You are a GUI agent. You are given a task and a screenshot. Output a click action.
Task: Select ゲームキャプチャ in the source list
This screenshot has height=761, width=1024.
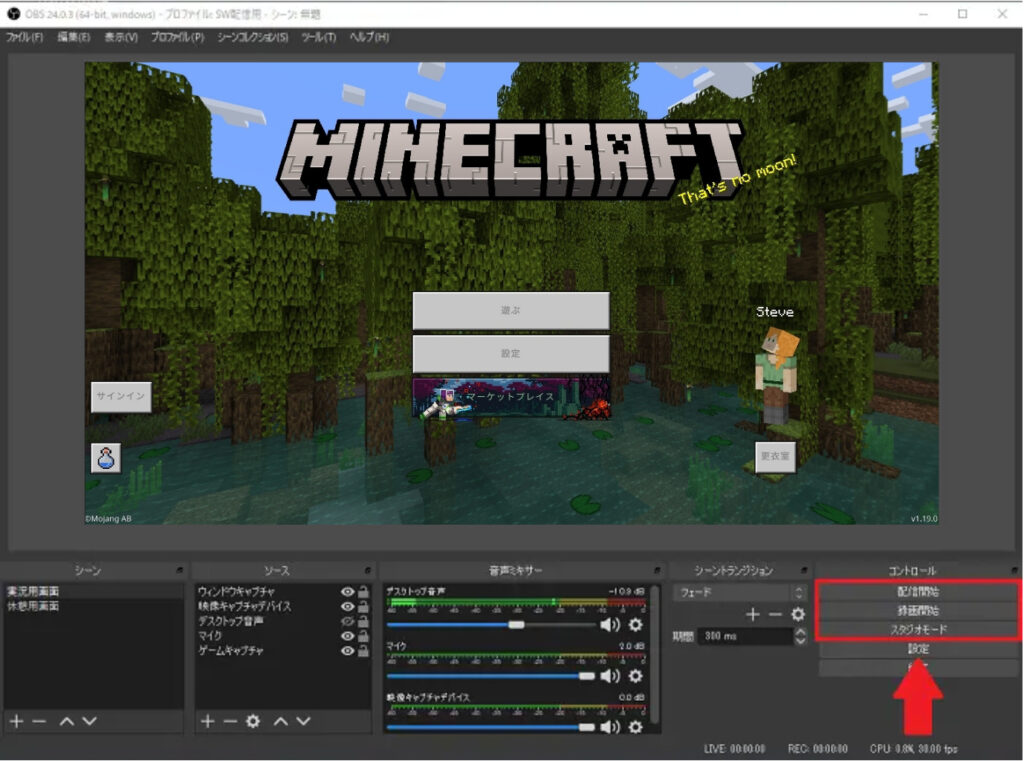[231, 651]
